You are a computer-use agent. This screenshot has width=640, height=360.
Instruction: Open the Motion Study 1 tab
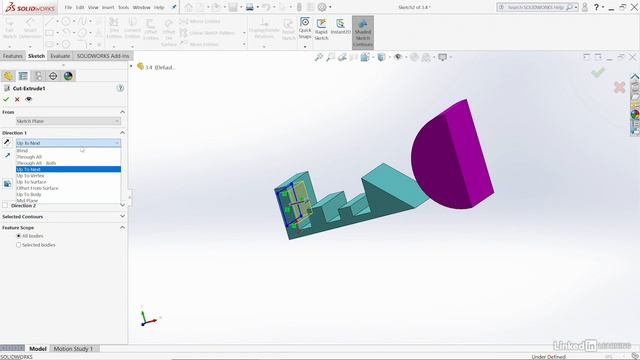click(73, 349)
